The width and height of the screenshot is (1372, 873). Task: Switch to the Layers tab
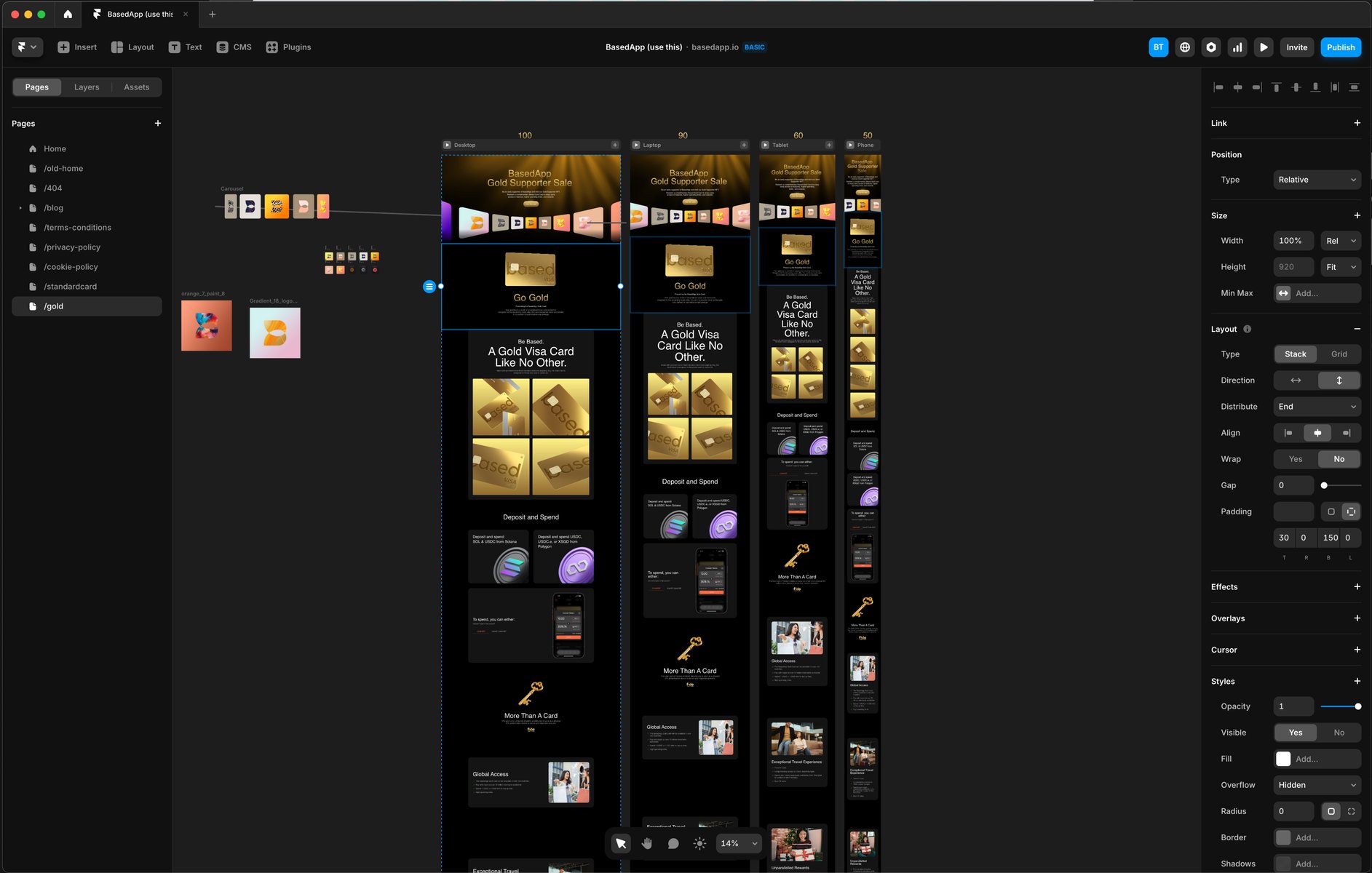click(87, 87)
